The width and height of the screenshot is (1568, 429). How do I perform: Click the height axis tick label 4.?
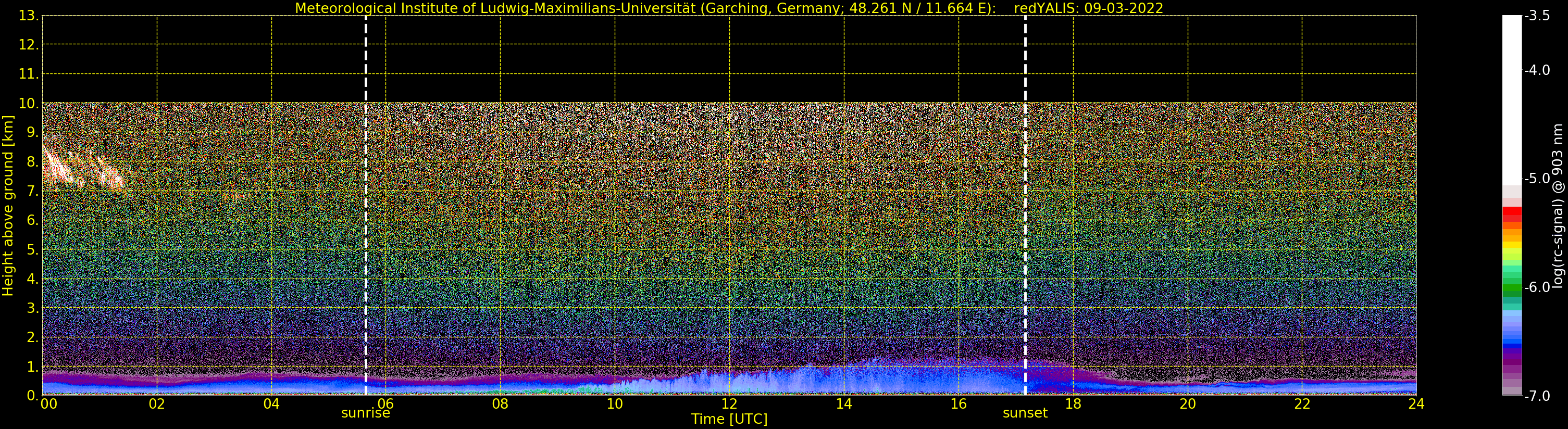32,279
